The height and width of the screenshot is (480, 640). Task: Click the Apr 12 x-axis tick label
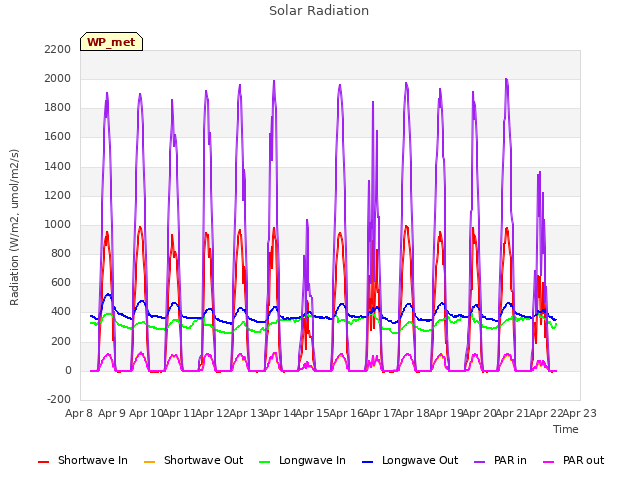212,413
